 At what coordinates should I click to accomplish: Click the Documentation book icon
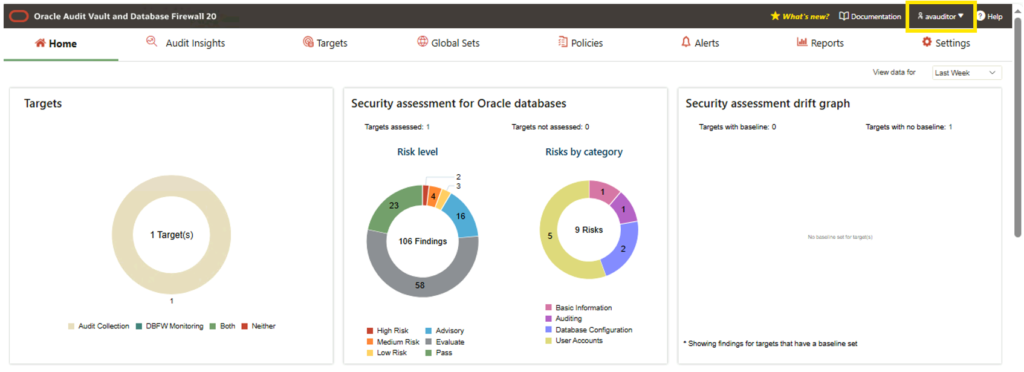click(844, 16)
